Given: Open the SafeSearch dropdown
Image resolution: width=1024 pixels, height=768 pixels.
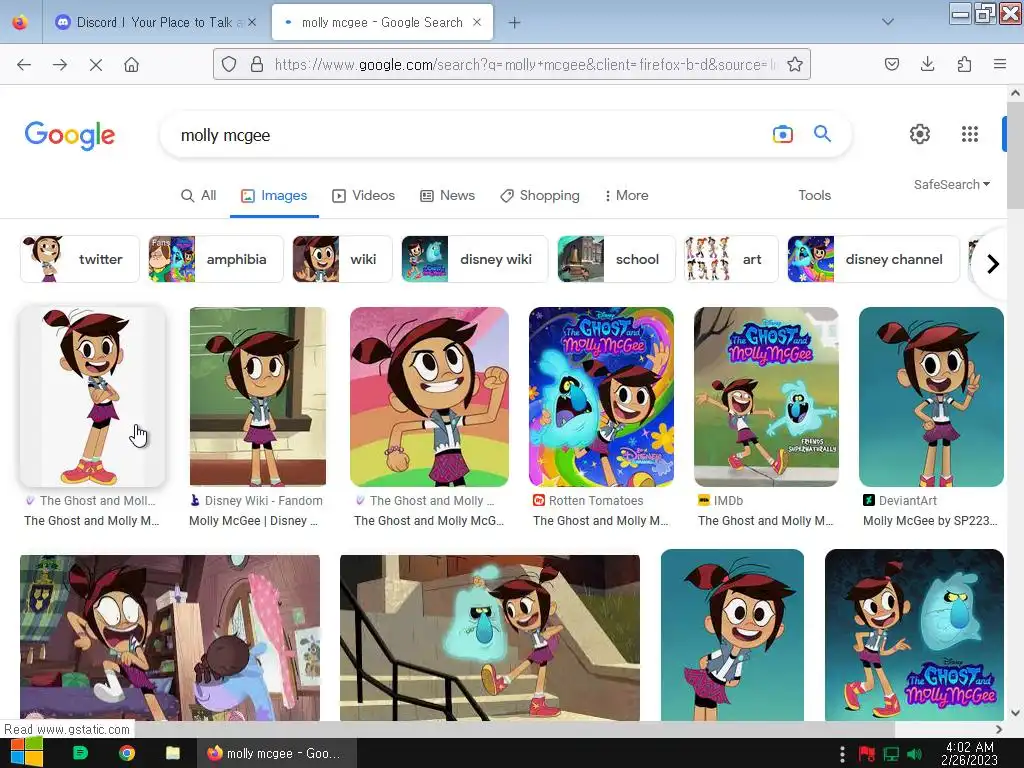Looking at the screenshot, I should click(x=952, y=184).
